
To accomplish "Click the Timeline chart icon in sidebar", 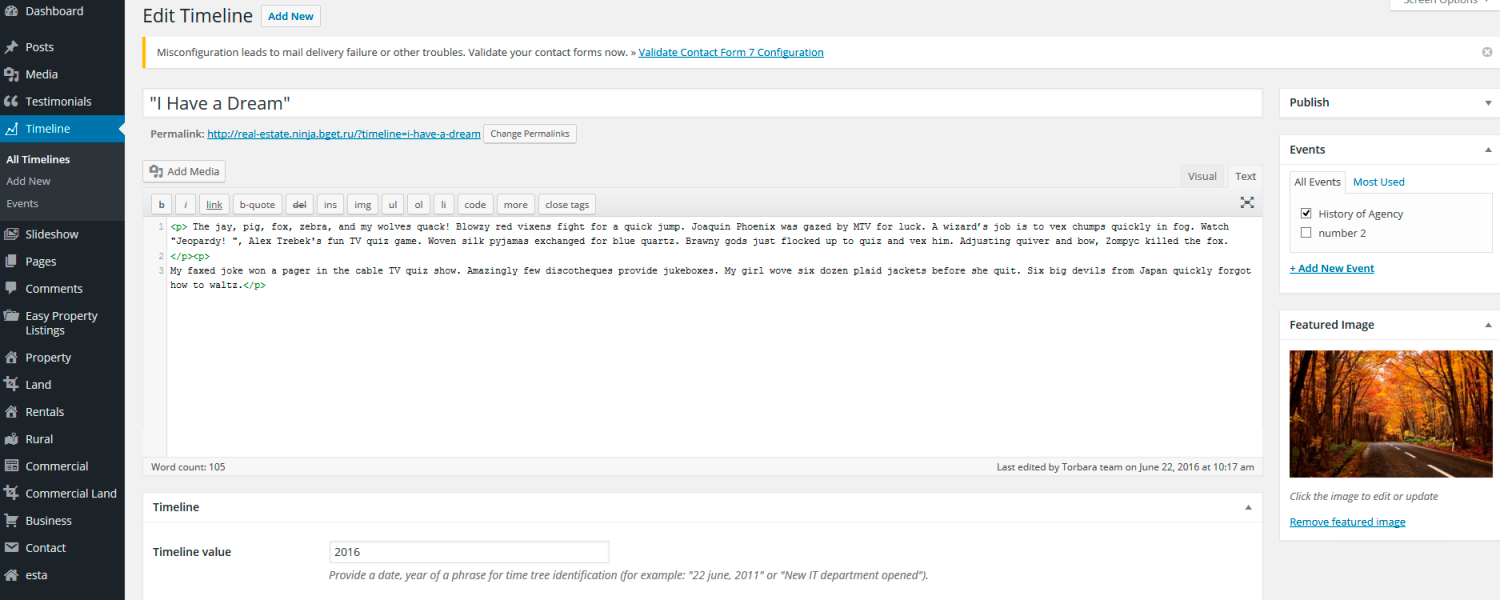I will pos(12,129).
